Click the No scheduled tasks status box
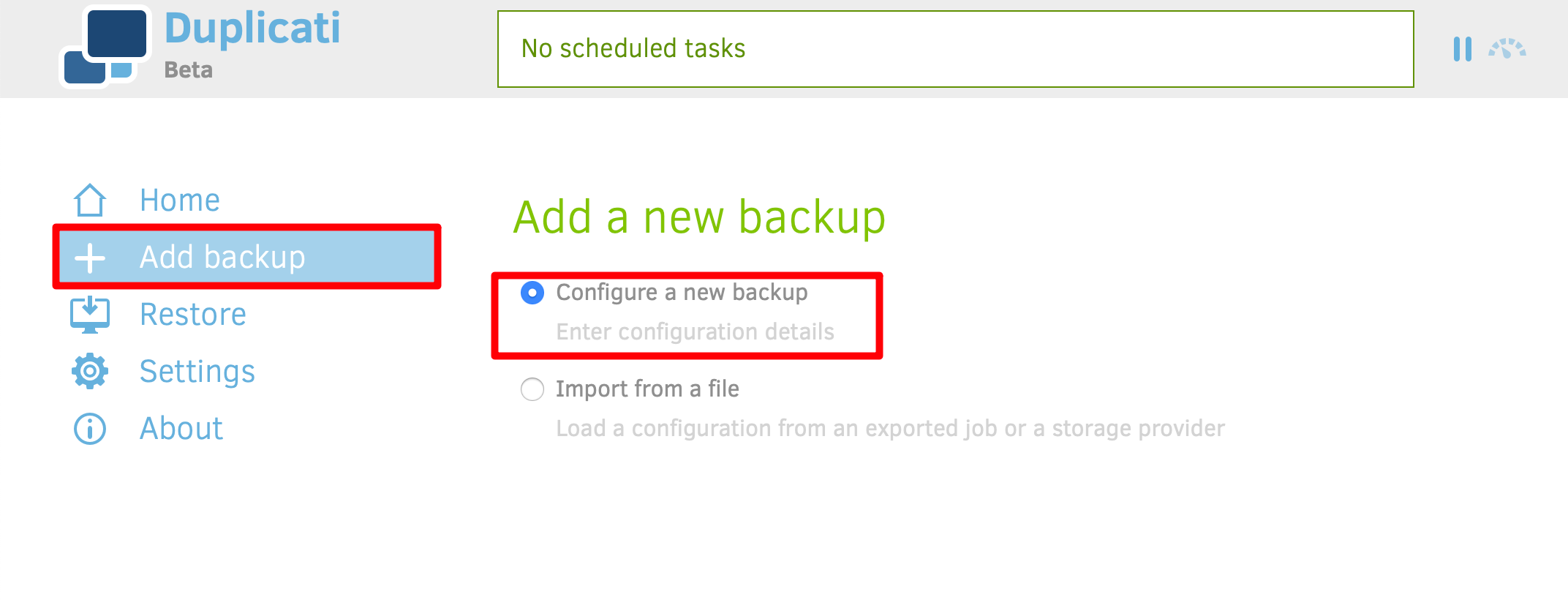1568x600 pixels. 955,49
